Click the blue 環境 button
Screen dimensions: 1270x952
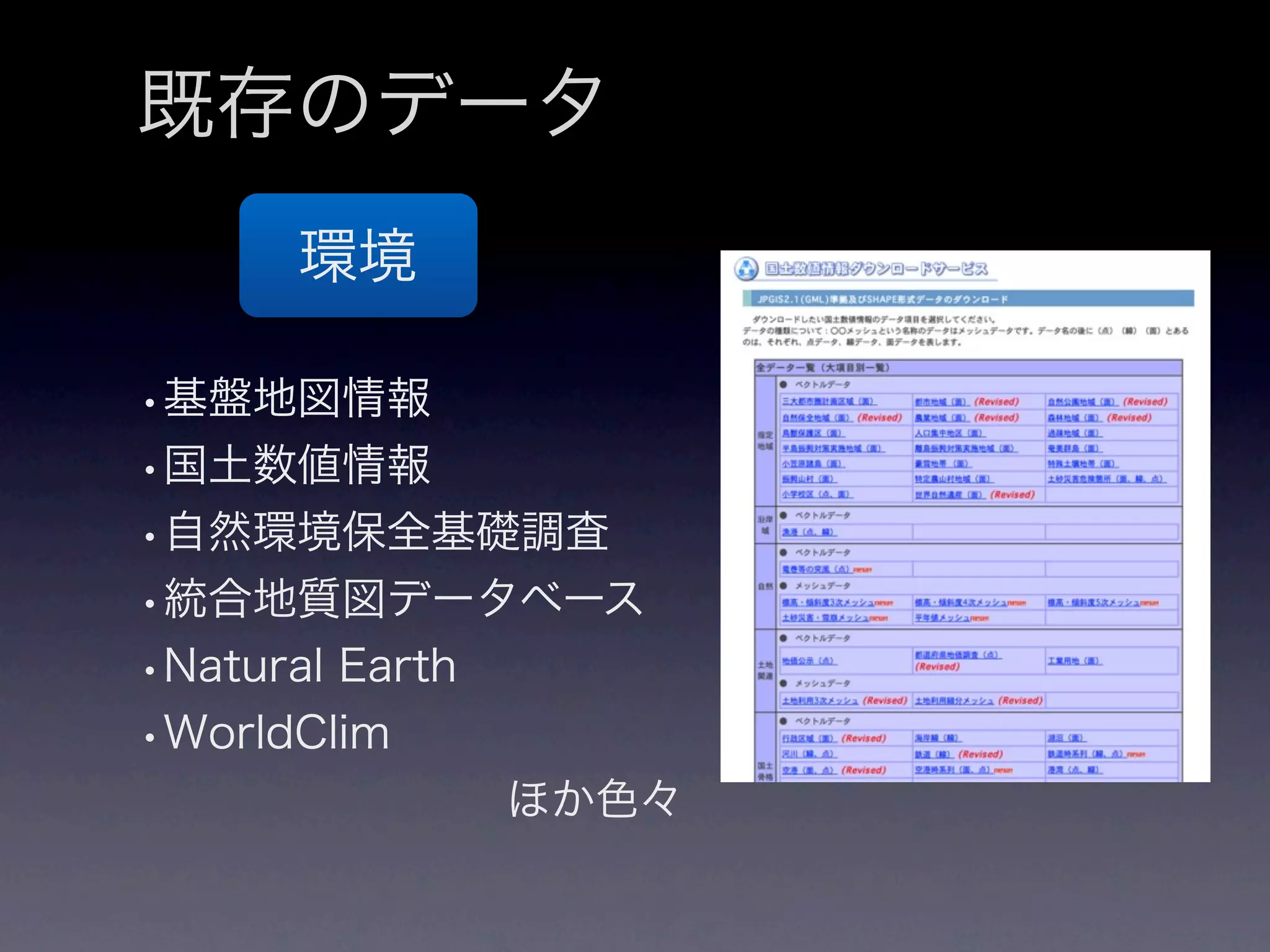pos(358,255)
